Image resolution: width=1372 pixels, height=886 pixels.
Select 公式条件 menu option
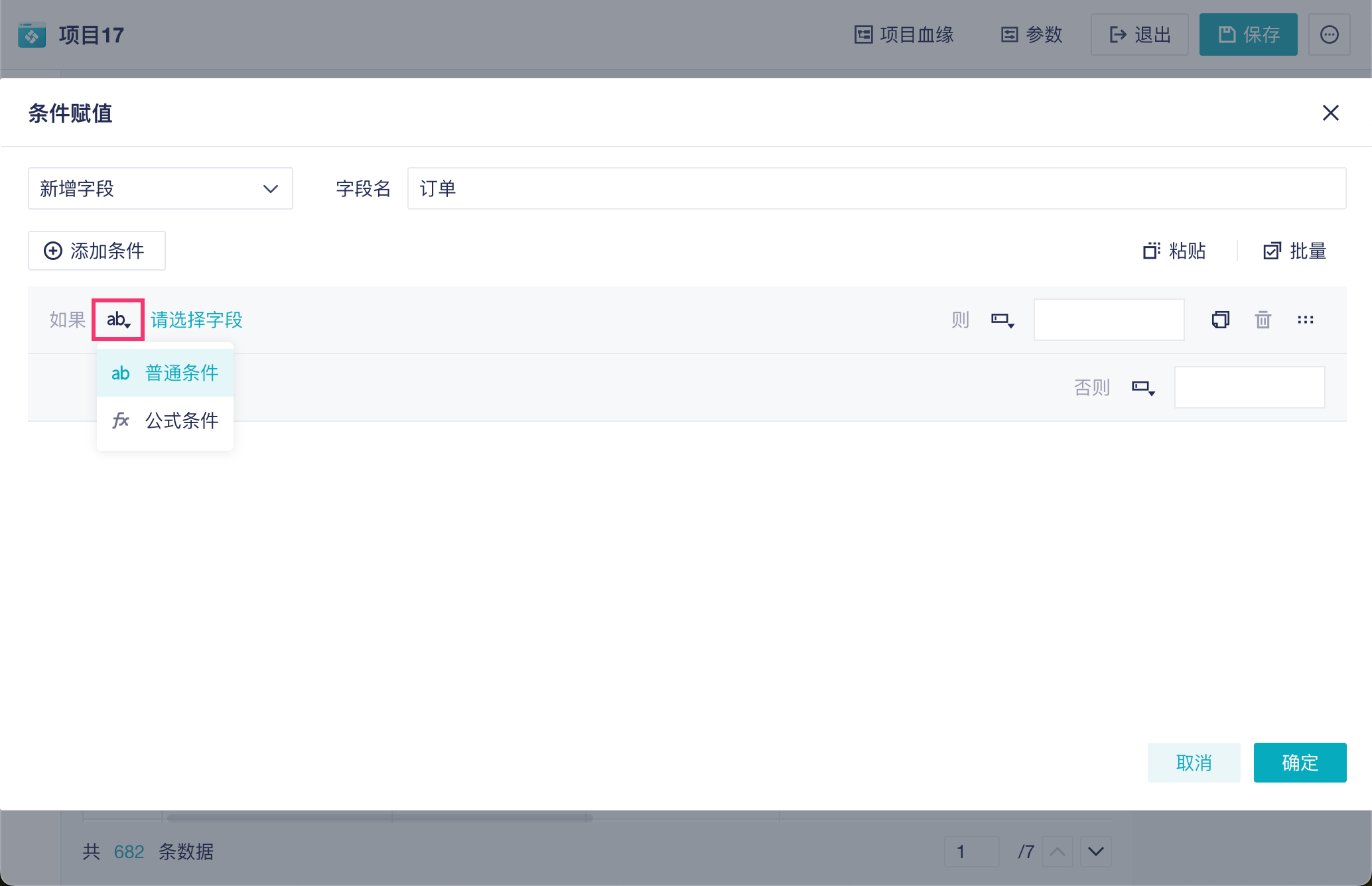coord(165,420)
